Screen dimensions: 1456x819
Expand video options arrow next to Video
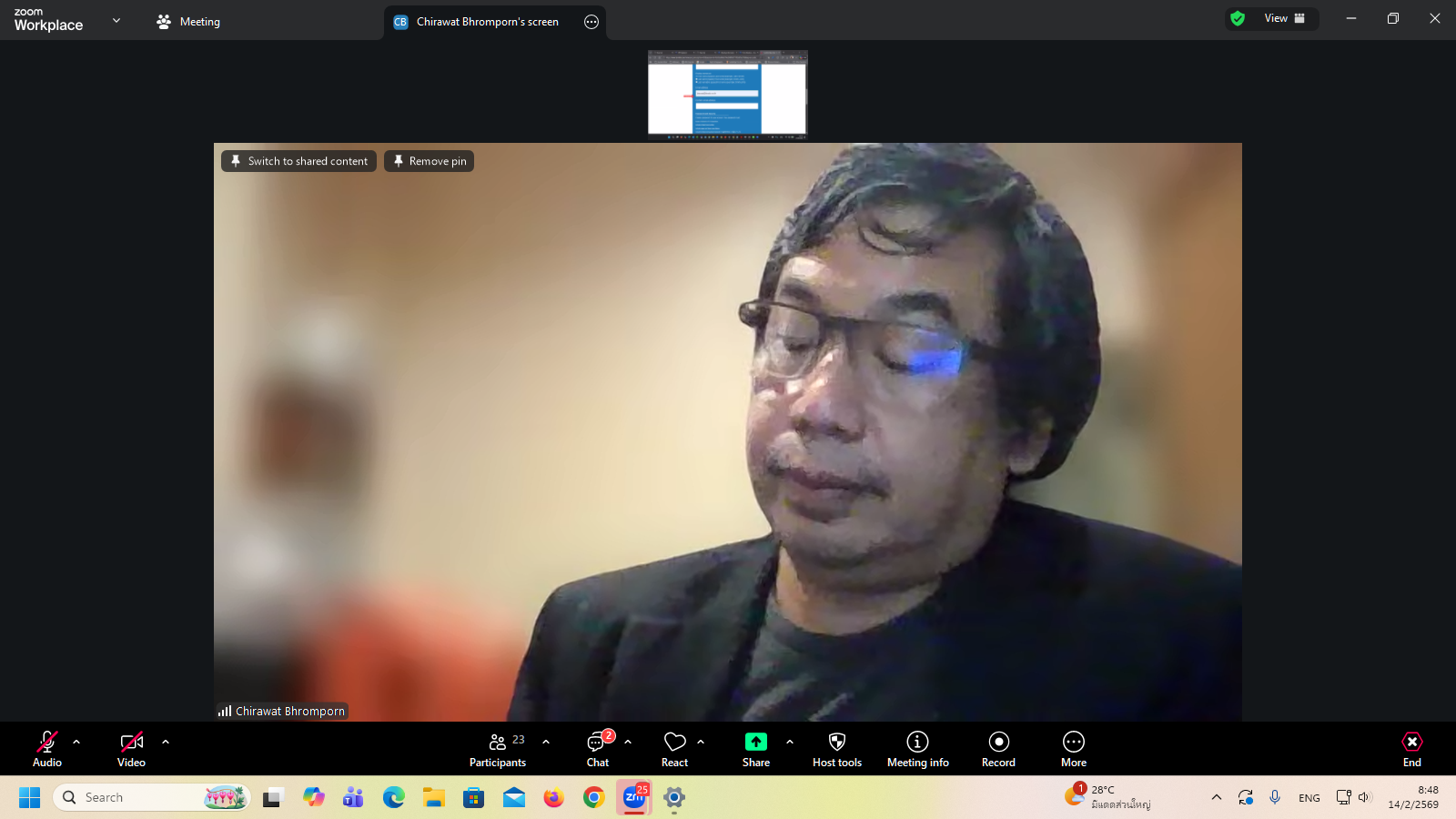pyautogui.click(x=166, y=742)
